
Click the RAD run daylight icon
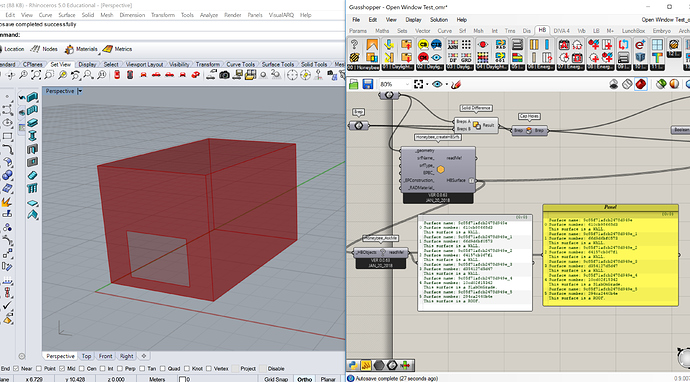500,44
